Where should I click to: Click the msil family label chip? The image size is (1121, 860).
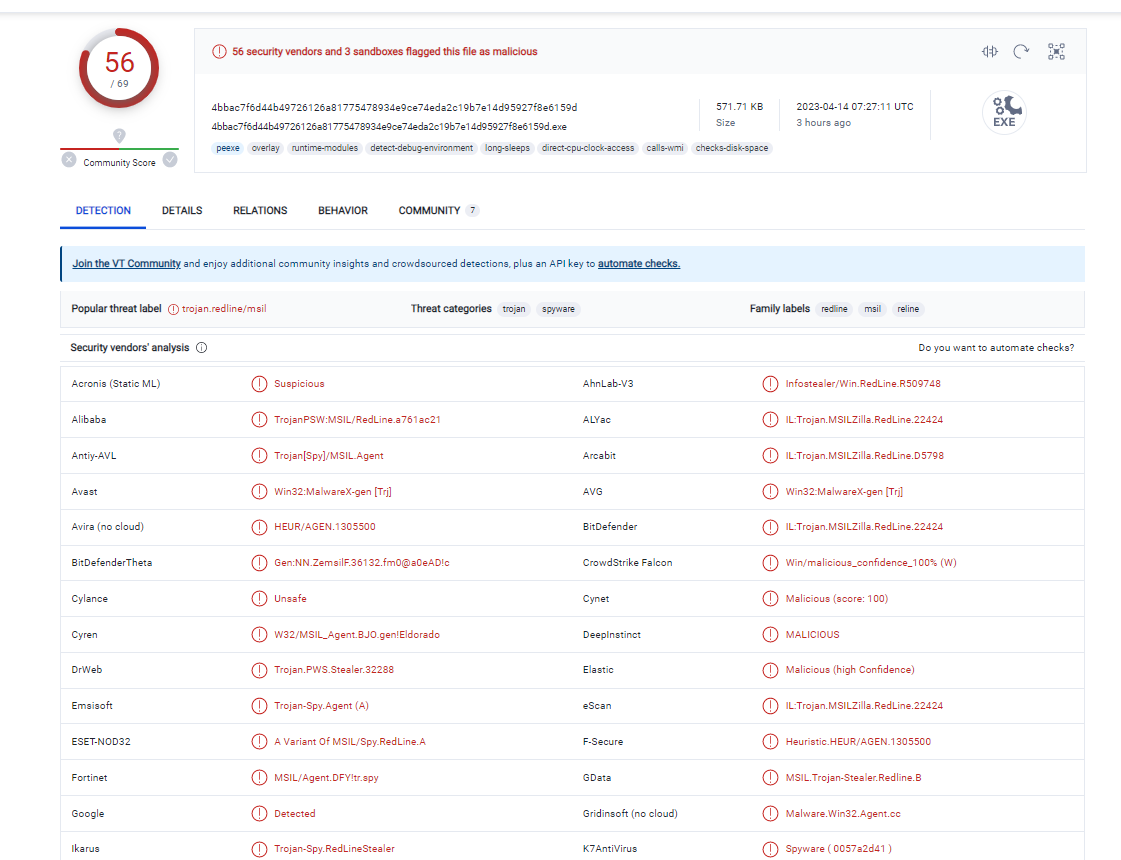click(x=872, y=309)
